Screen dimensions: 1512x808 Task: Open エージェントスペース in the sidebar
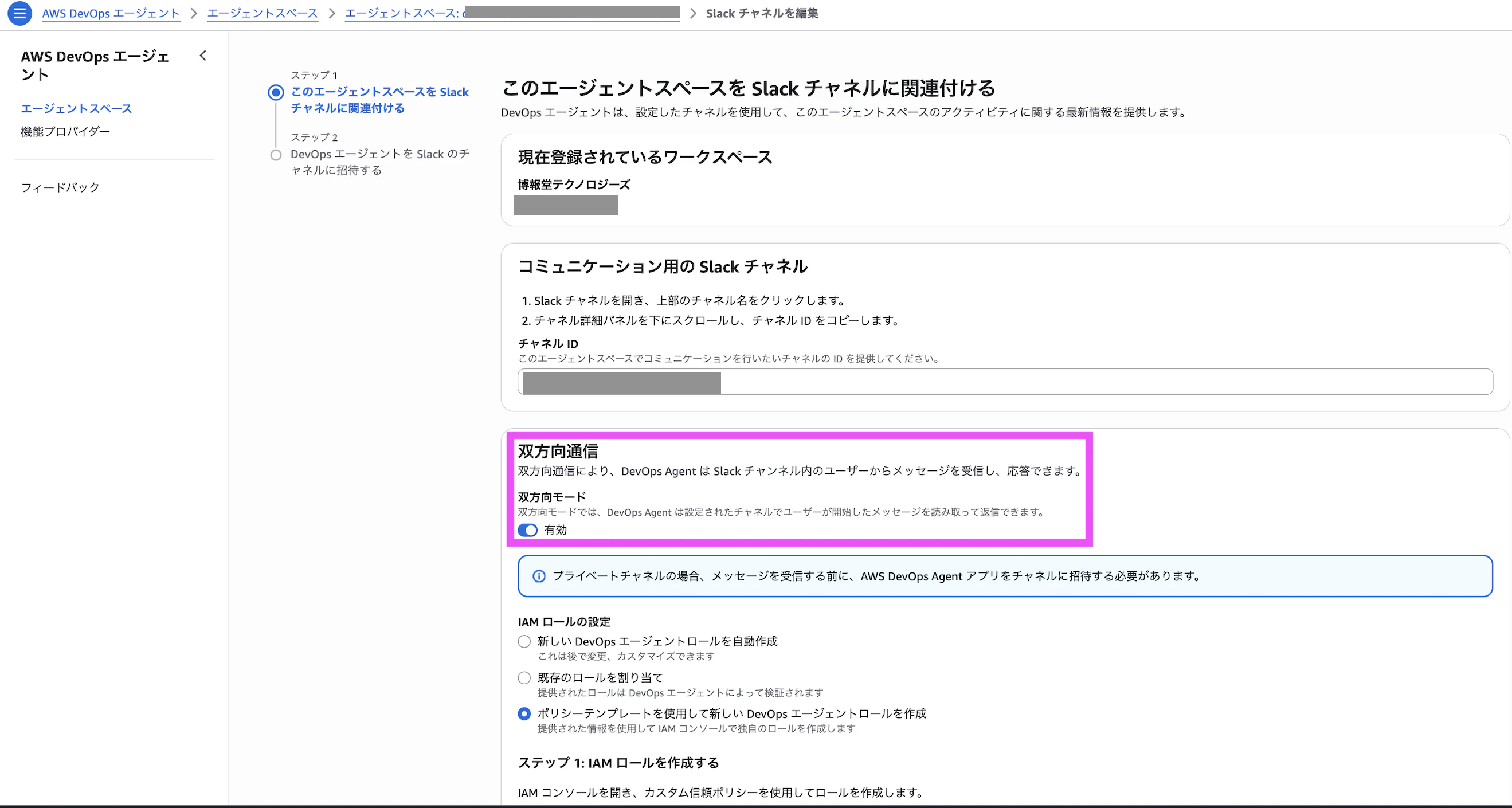coord(76,108)
